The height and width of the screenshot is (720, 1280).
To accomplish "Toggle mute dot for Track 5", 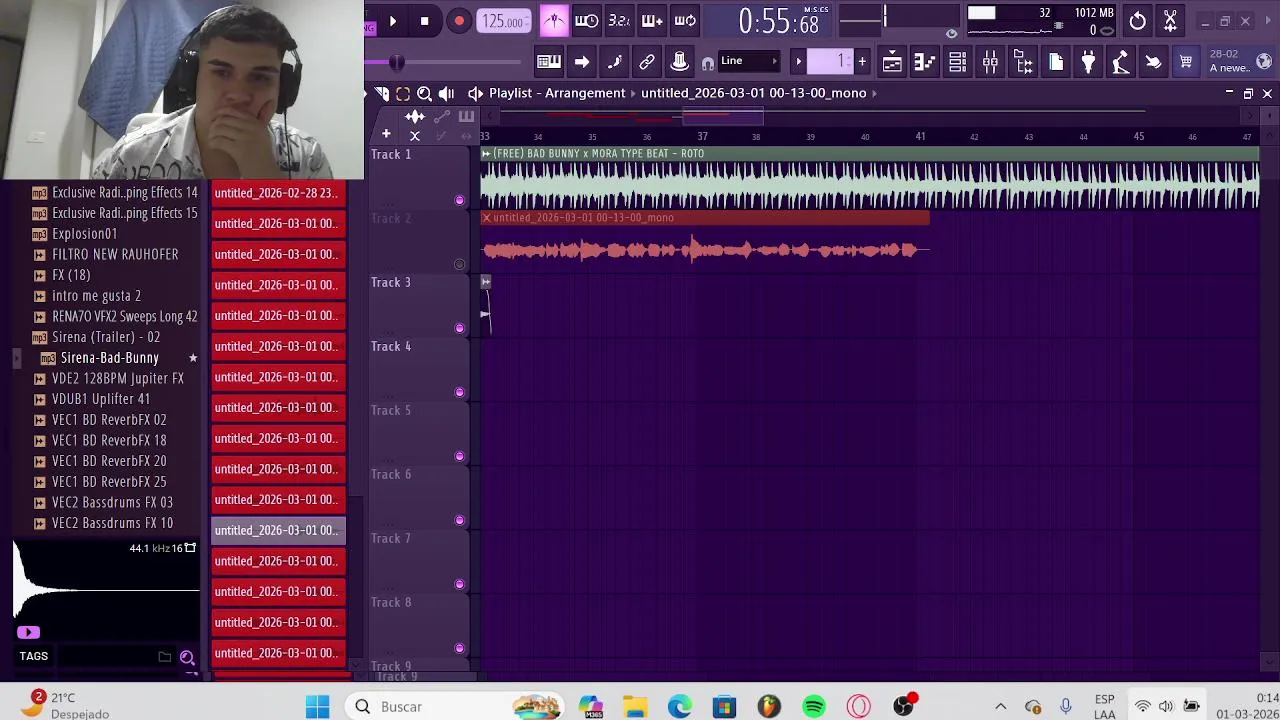I will (459, 456).
